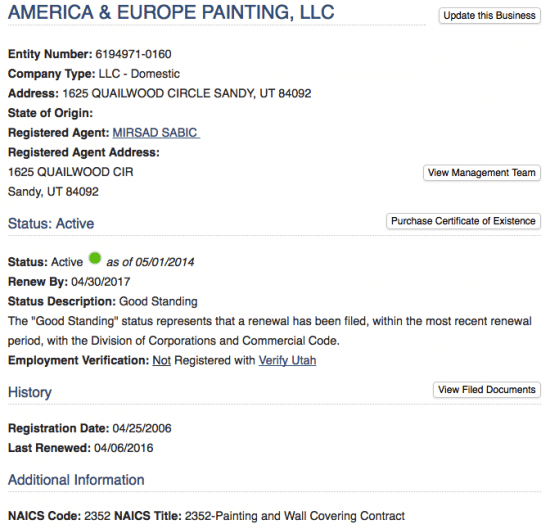Click the America & Europe Painting, LLC title

(x=171, y=12)
